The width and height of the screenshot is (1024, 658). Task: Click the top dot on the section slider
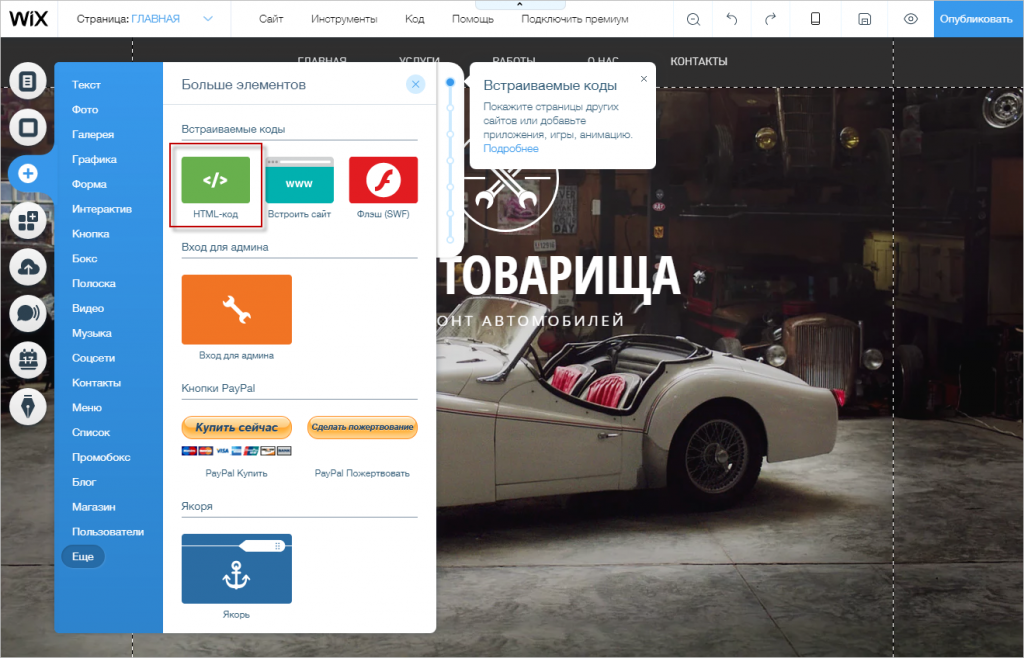click(x=450, y=82)
